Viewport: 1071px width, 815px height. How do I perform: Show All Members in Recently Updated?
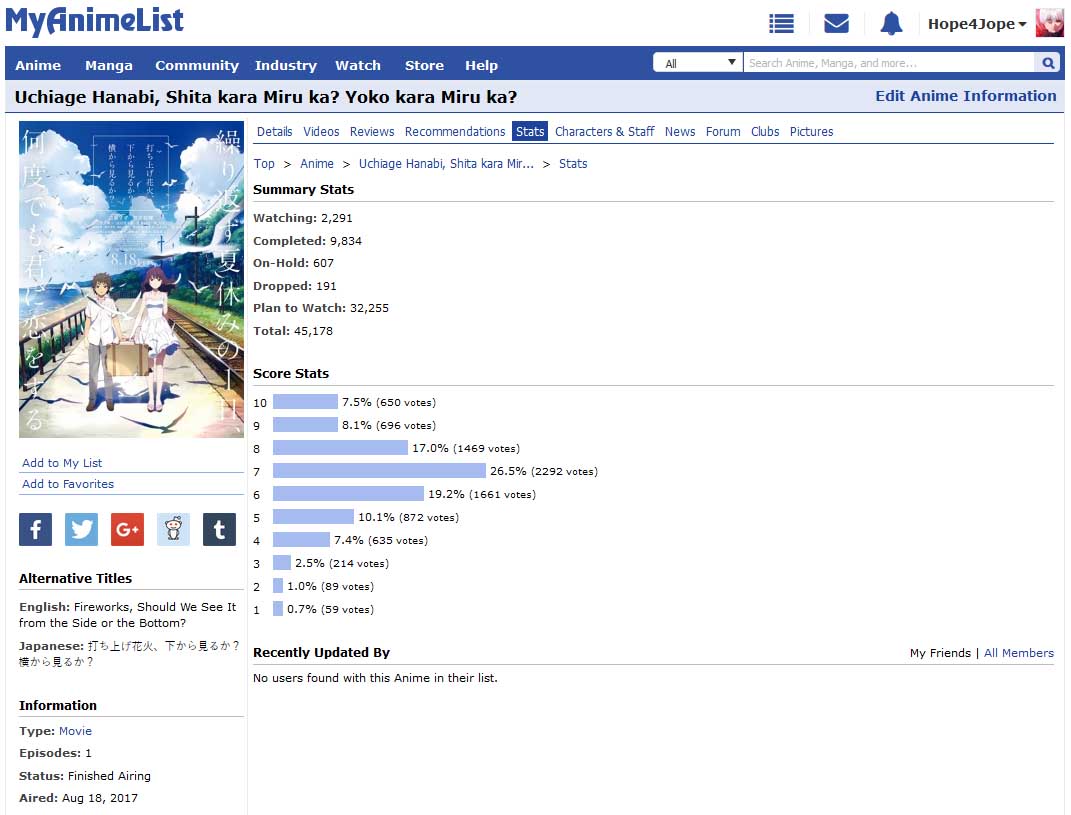click(x=1018, y=653)
